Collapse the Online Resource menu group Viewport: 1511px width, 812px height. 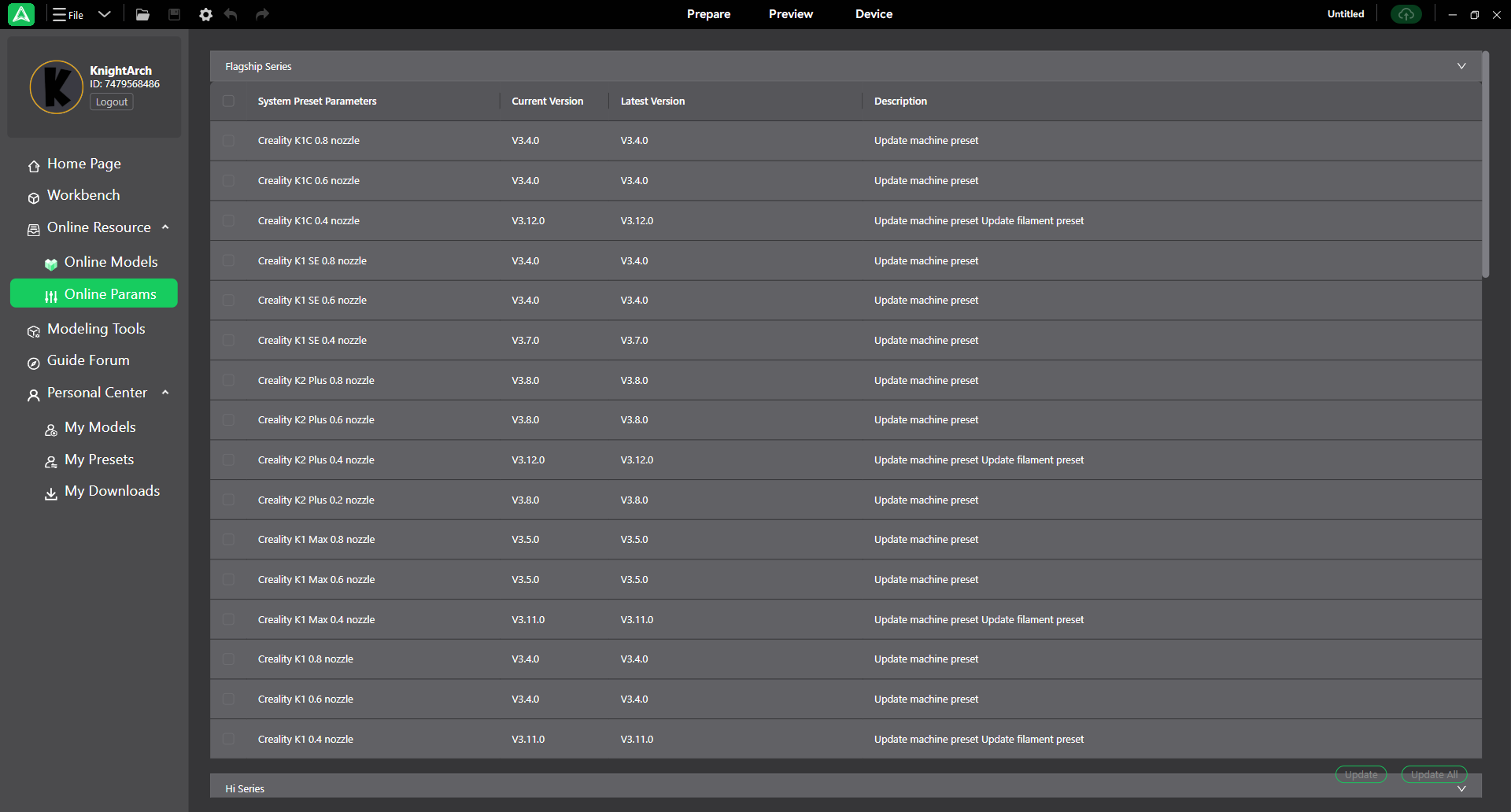(165, 227)
